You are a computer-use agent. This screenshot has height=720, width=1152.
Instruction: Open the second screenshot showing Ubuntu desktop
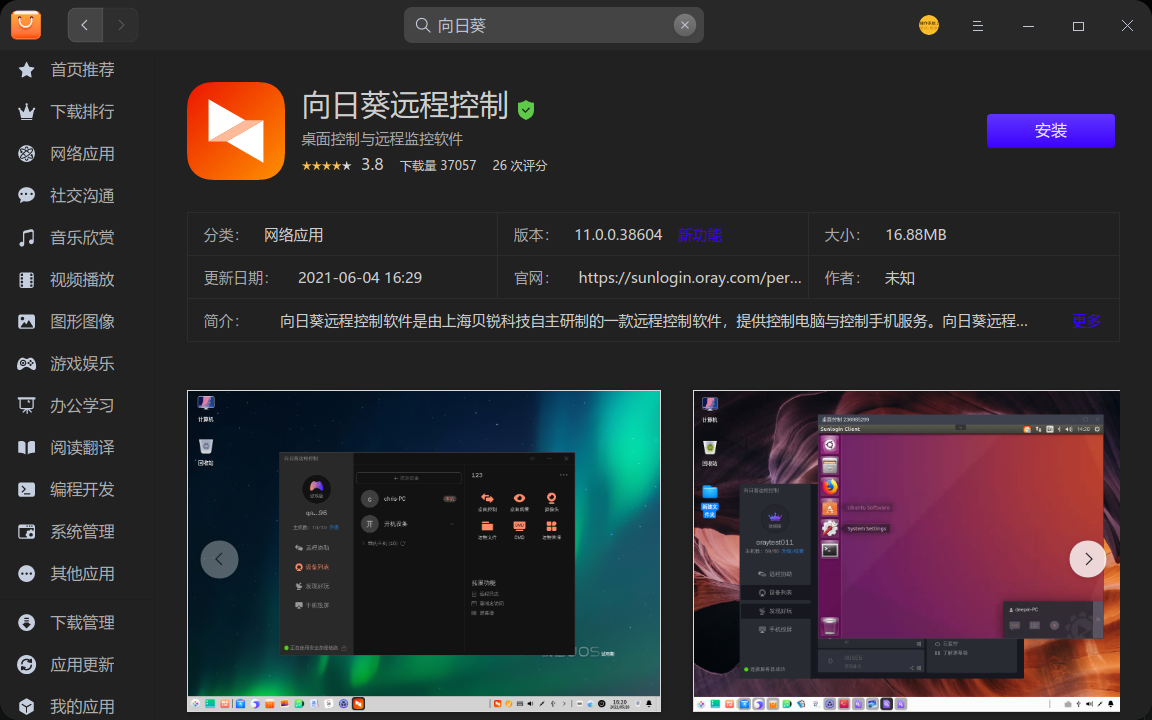tap(907, 551)
